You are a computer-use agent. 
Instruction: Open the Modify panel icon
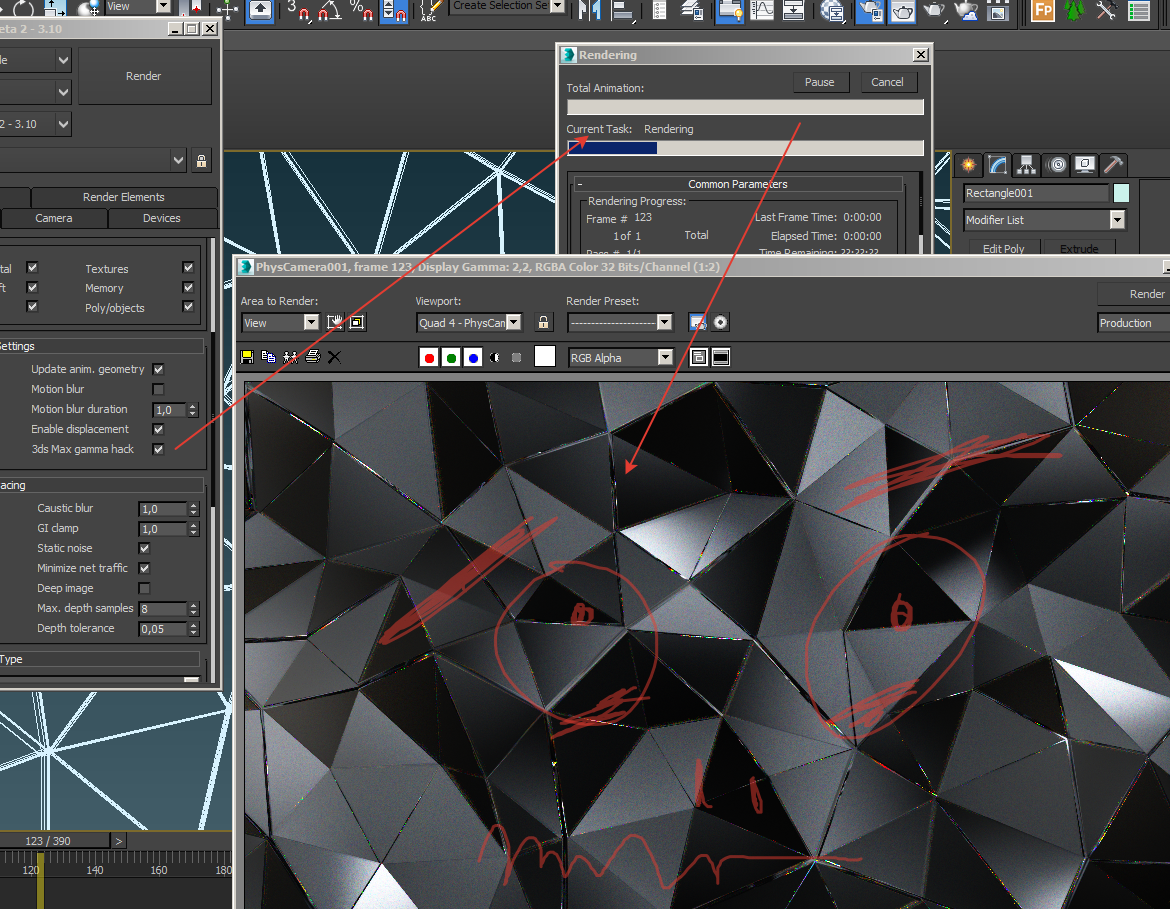click(x=998, y=165)
